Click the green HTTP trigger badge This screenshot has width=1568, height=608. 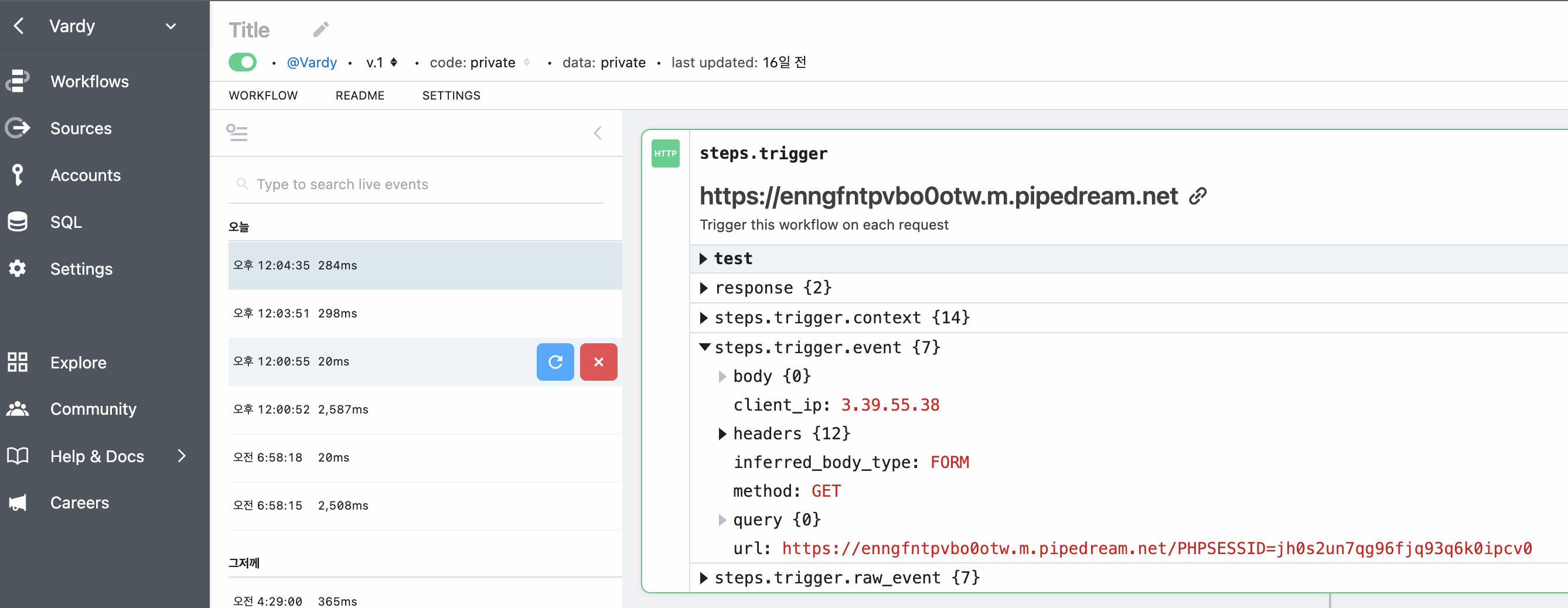pyautogui.click(x=665, y=153)
